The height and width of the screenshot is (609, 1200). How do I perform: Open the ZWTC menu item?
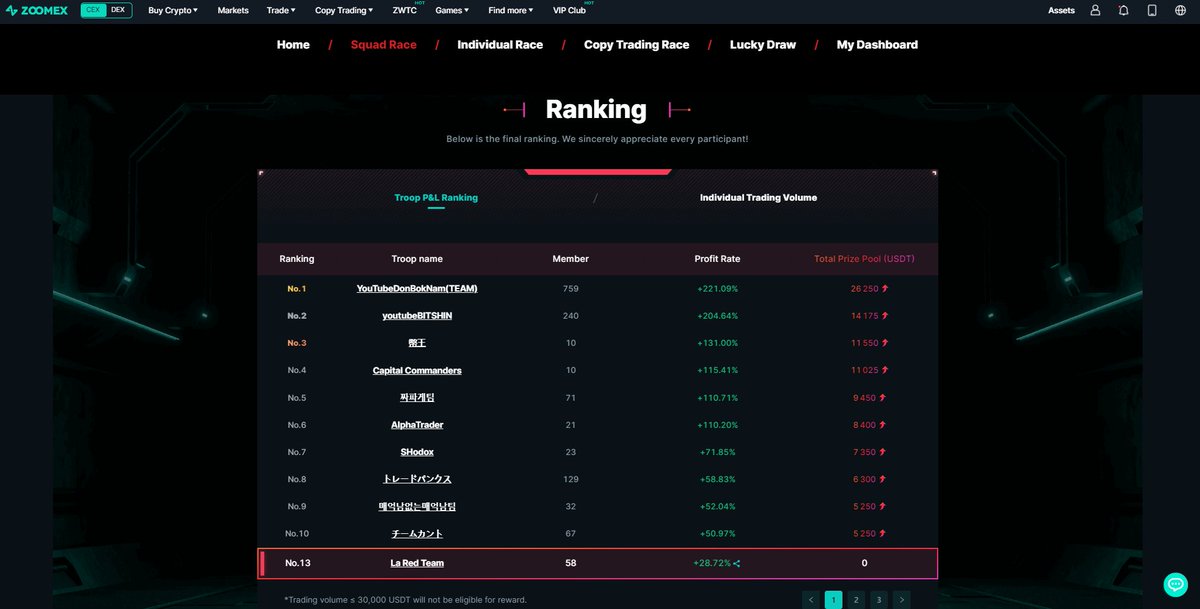(x=405, y=10)
